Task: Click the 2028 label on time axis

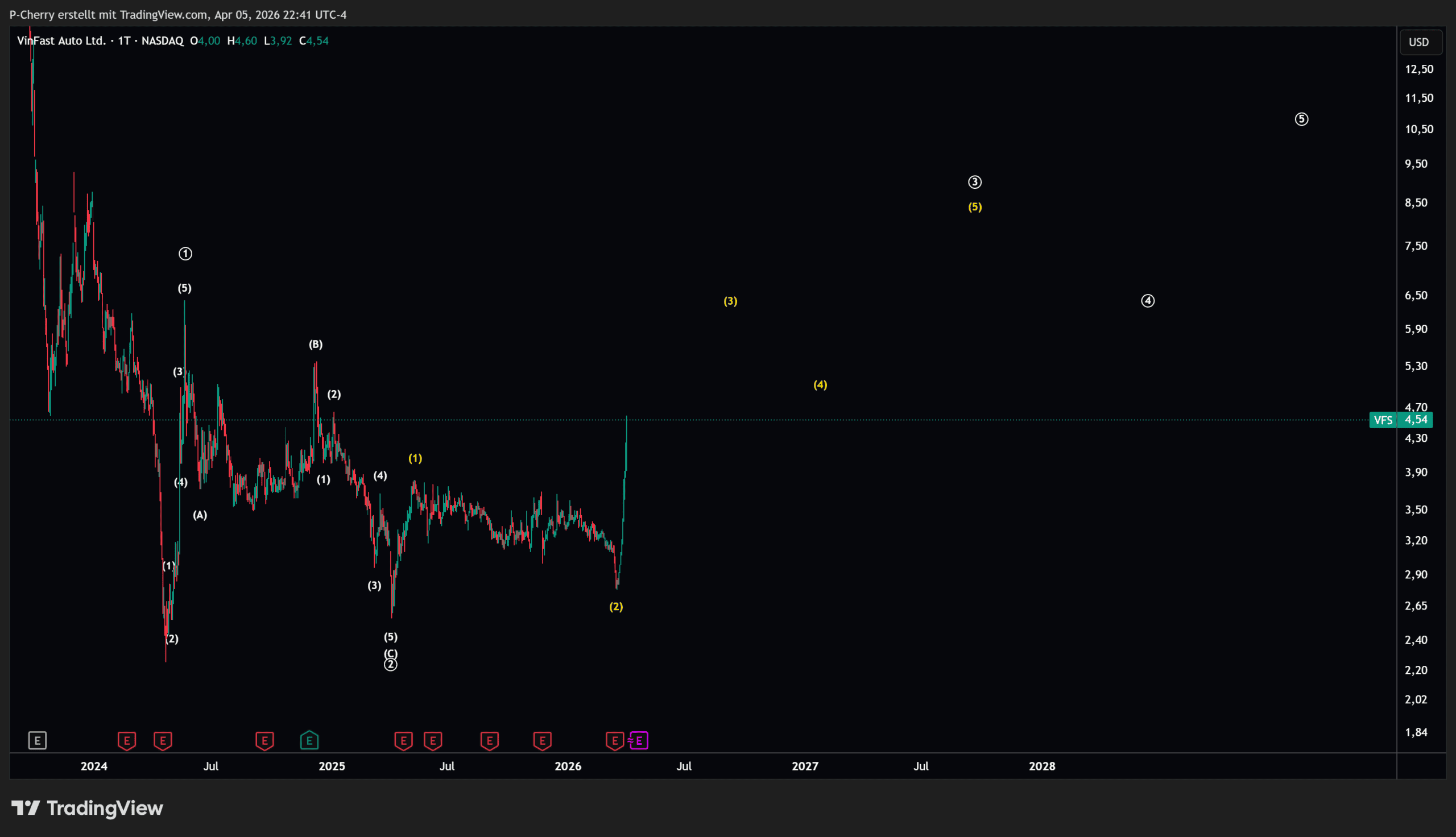Action: coord(1041,766)
